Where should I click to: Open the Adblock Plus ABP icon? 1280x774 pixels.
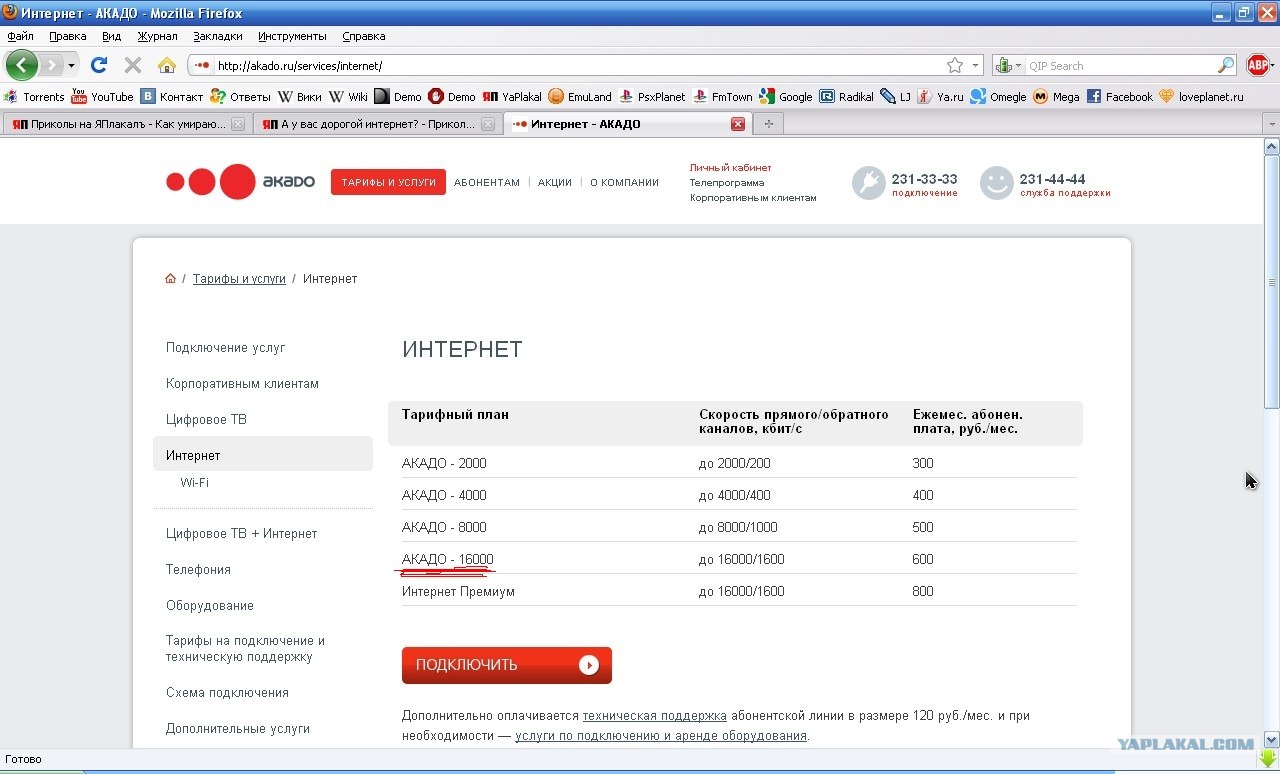1258,65
